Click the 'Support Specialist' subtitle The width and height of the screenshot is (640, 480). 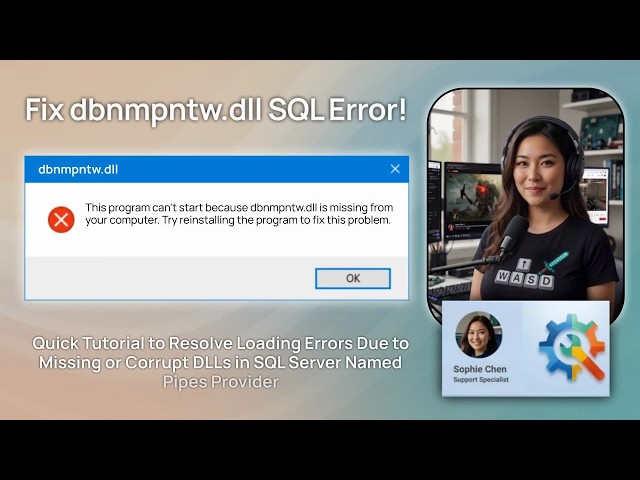pyautogui.click(x=481, y=380)
